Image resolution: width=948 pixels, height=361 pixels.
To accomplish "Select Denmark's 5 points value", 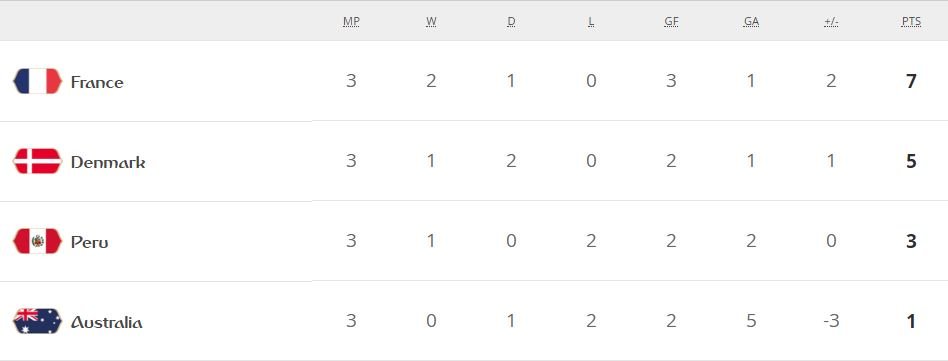I will 911,161.
